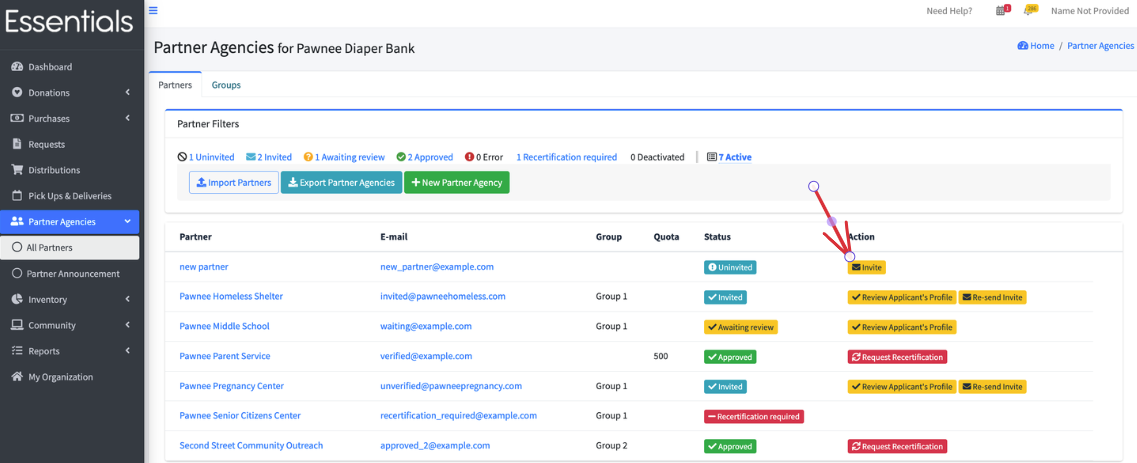Click approved_2@example.com email link
1137x463 pixels.
[x=435, y=445]
